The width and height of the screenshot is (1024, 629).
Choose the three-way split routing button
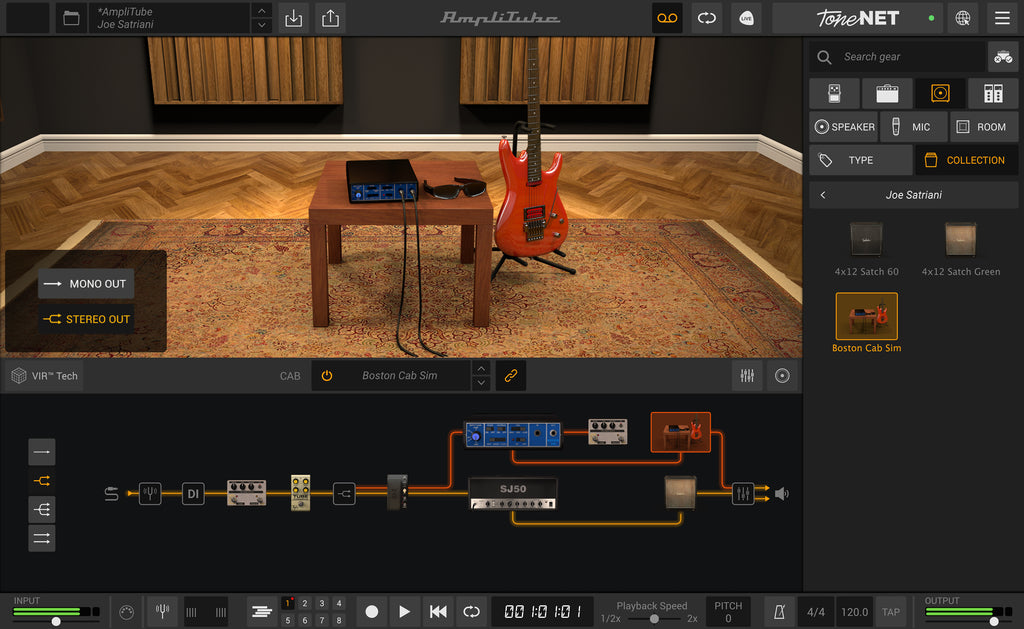tap(42, 509)
